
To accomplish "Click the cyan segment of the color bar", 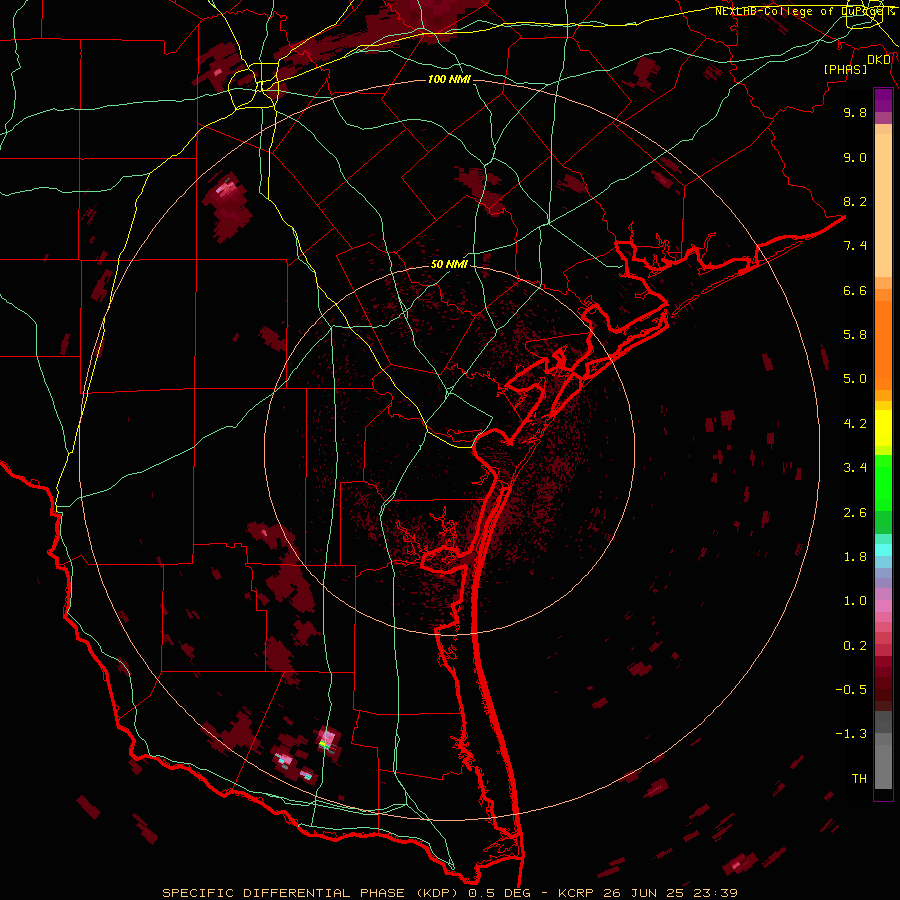I will pos(883,550).
